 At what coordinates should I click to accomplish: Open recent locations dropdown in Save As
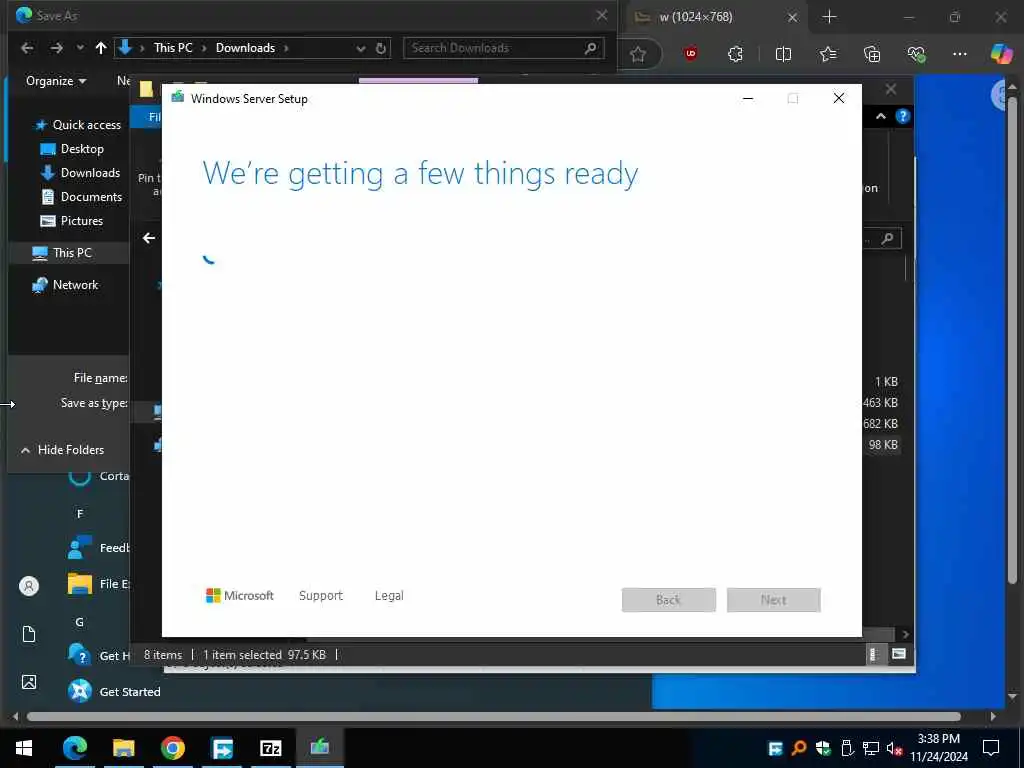80,48
